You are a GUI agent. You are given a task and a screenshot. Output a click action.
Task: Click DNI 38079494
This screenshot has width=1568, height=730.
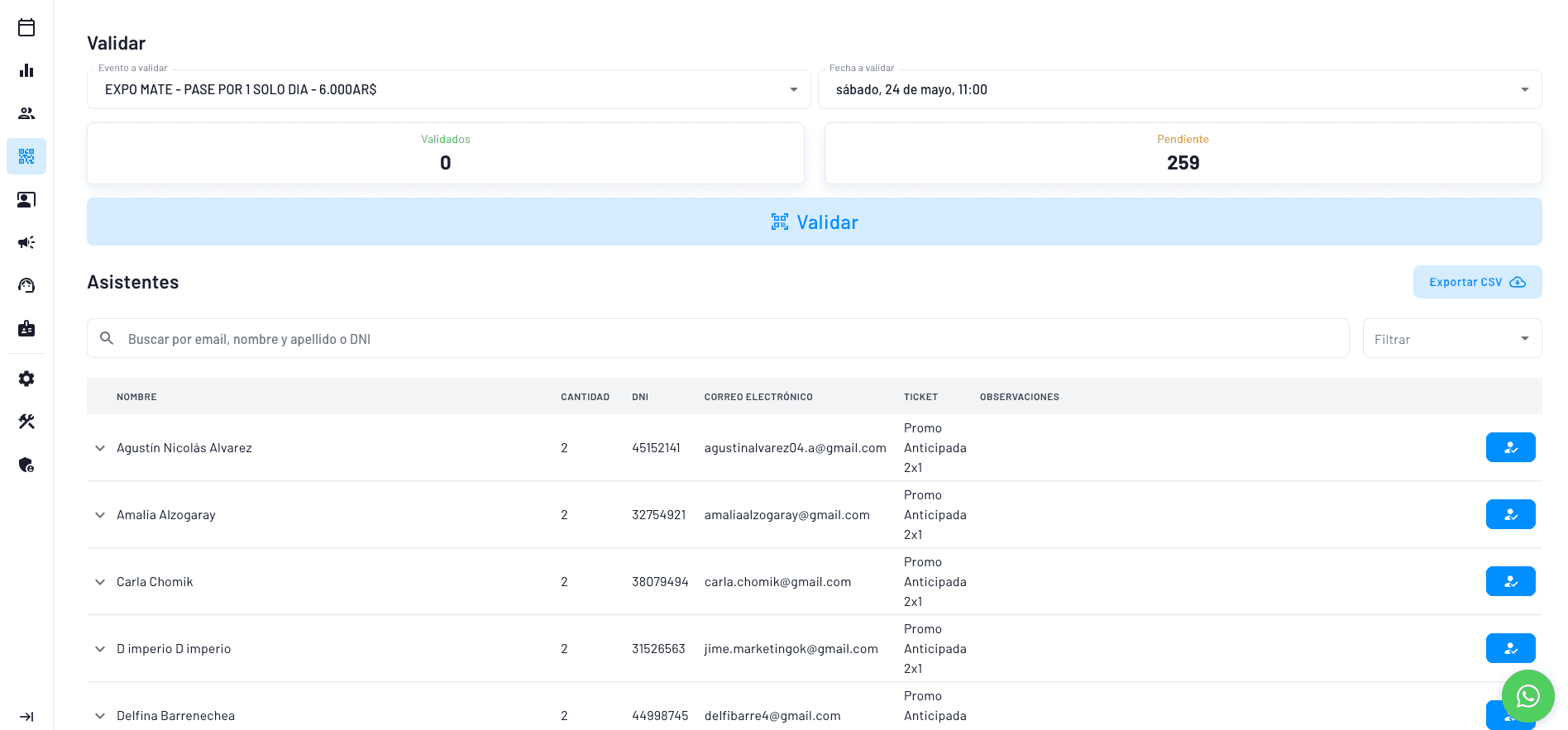pos(660,582)
